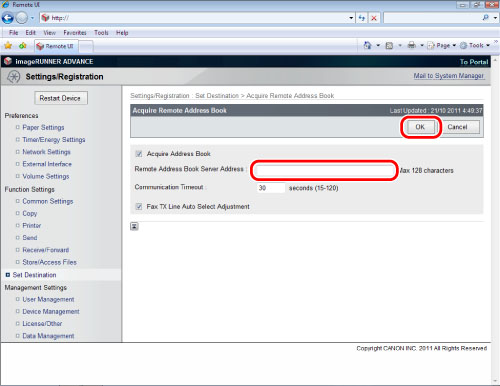Click Mail to System Manager link
Screen dimensions: 500x386
[x=449, y=76]
